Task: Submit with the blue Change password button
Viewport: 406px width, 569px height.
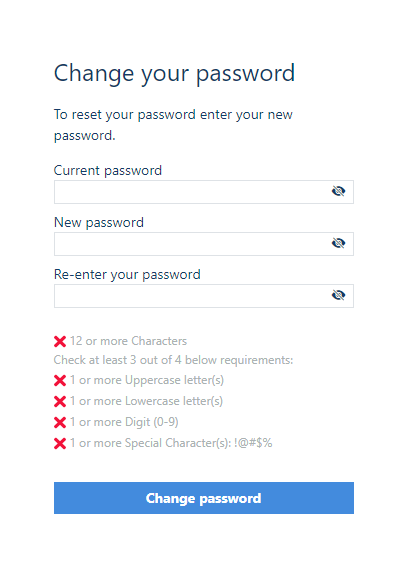Action: 204,498
